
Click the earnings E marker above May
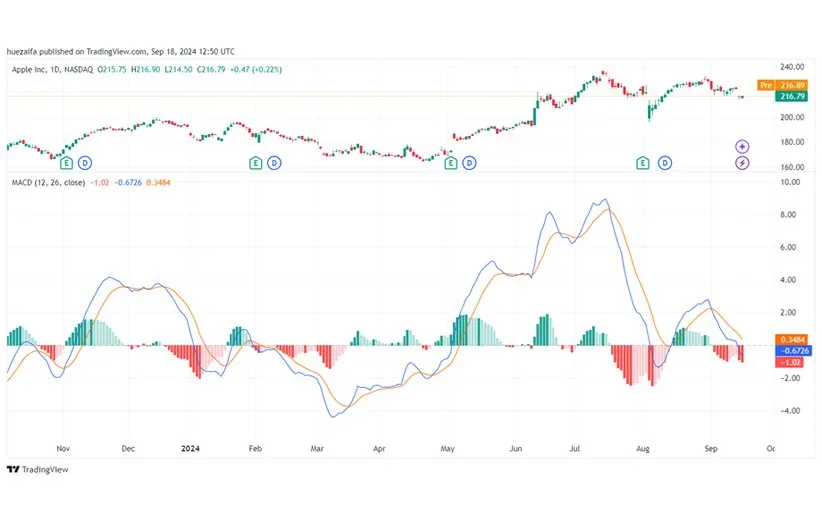pyautogui.click(x=450, y=161)
